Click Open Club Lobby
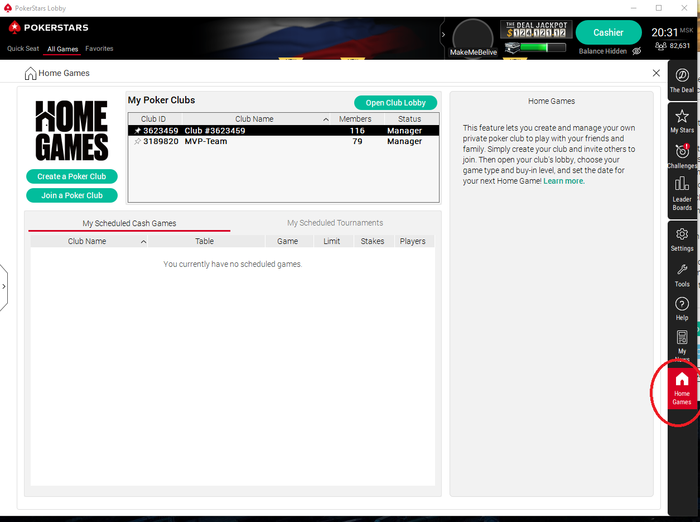This screenshot has height=522, width=700. point(396,103)
